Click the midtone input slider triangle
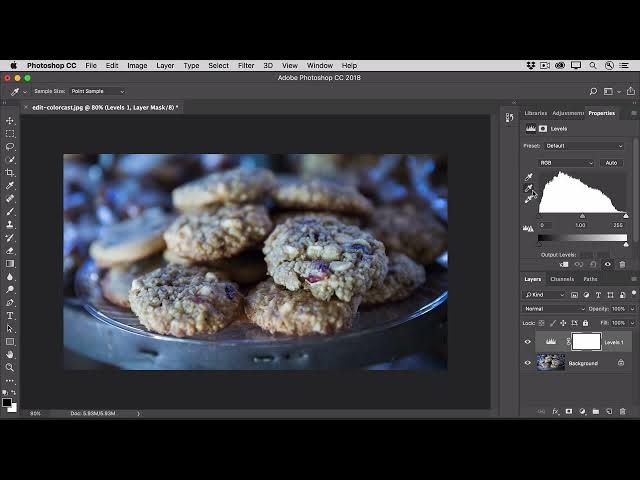Viewport: 640px width, 480px height. coord(582,216)
